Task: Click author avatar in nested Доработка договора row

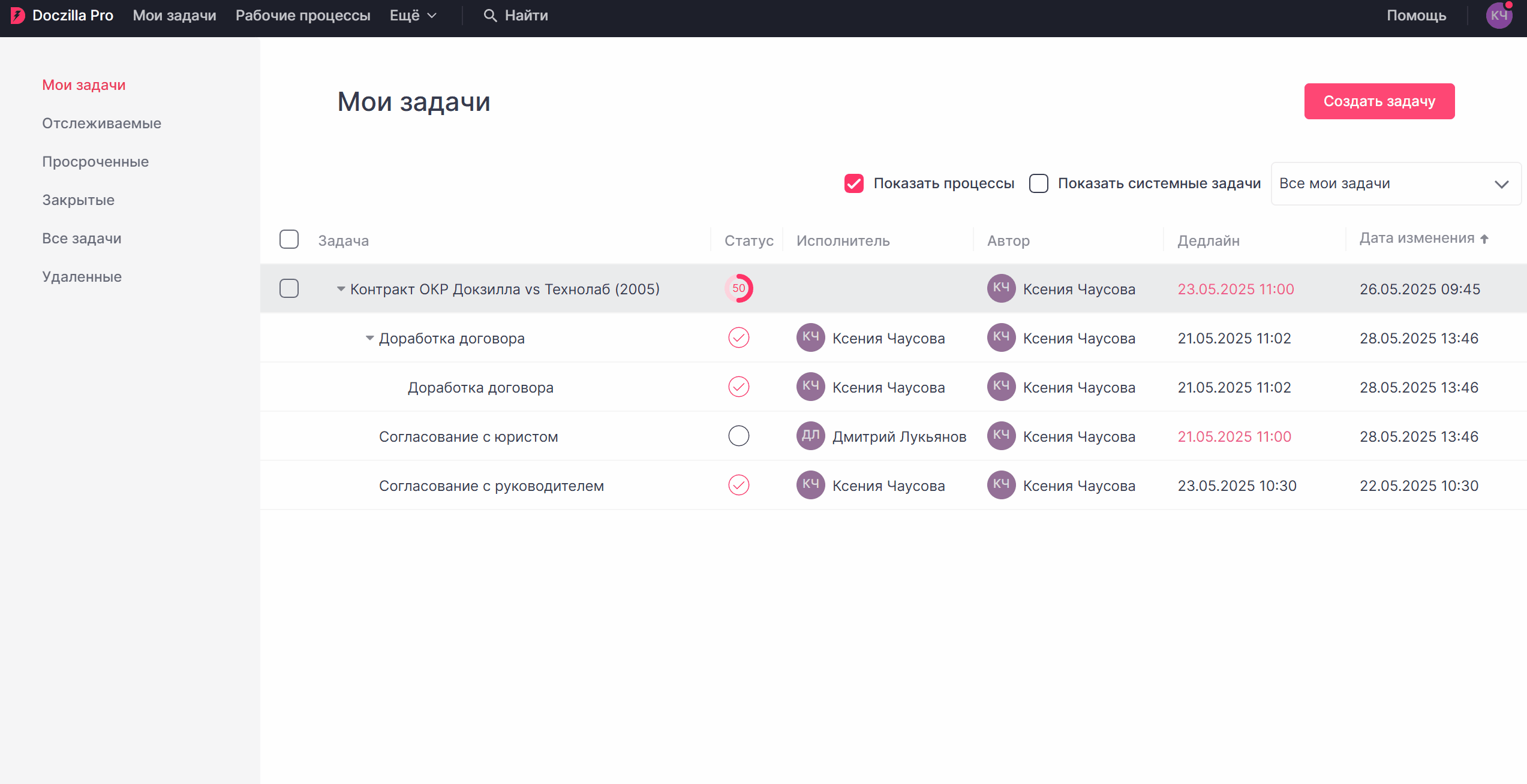Action: 1002,387
